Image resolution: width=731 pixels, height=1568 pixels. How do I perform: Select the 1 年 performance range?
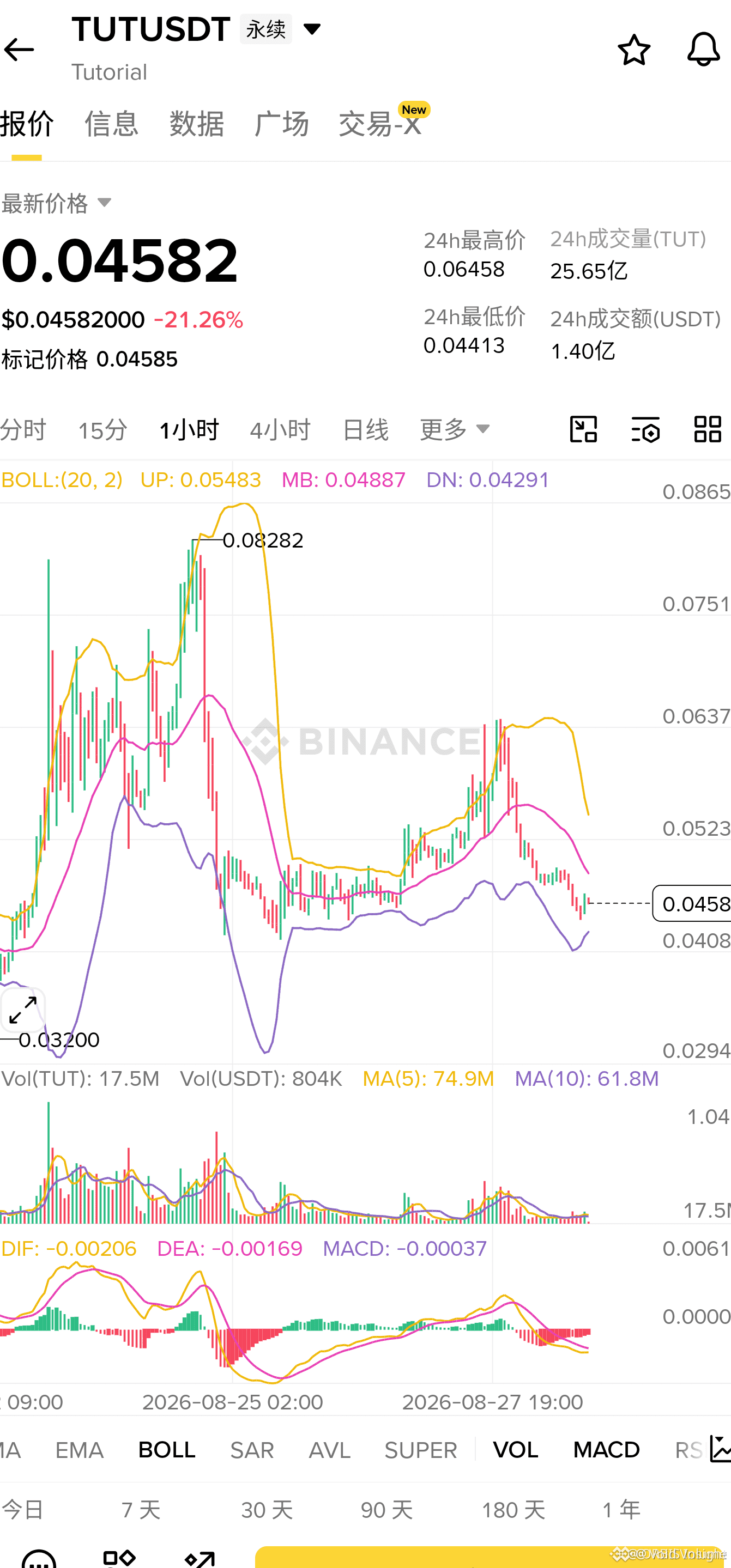pyautogui.click(x=621, y=1510)
